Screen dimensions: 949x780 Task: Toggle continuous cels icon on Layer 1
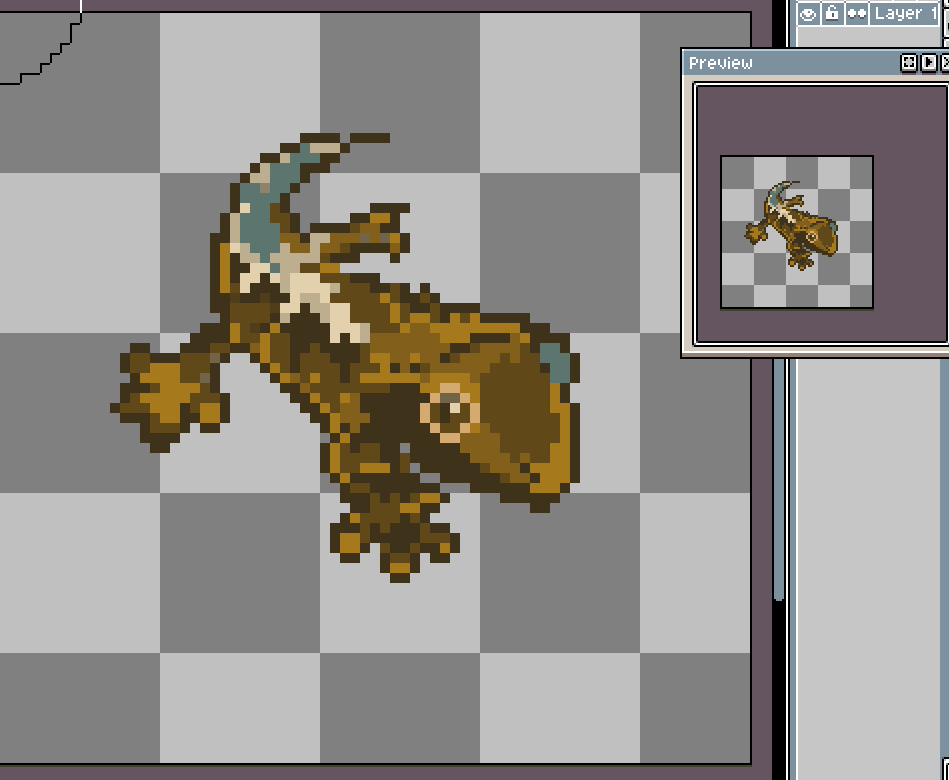[856, 13]
